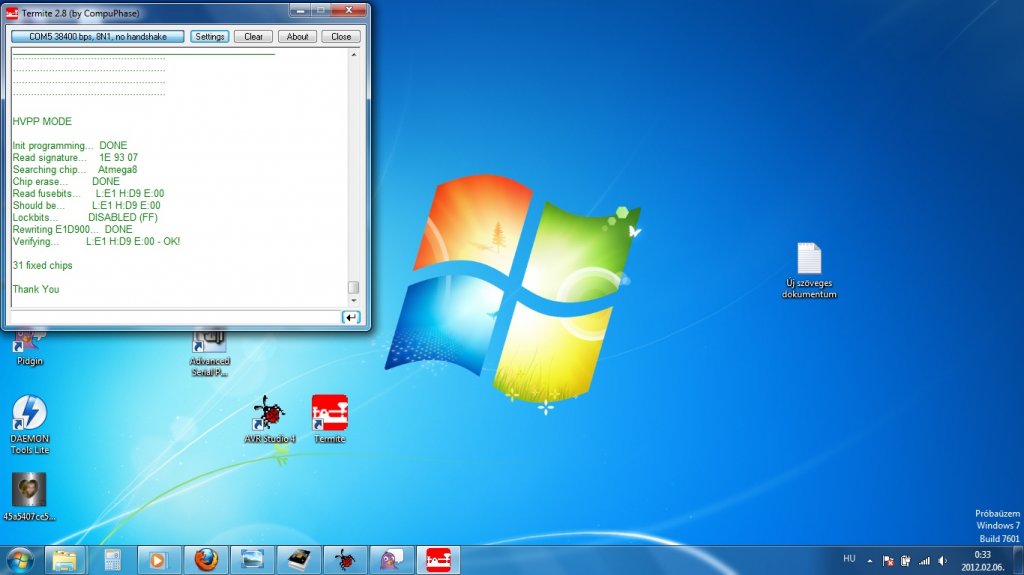Clear the Termite terminal output
Viewport: 1024px width, 575px height.
[x=253, y=37]
